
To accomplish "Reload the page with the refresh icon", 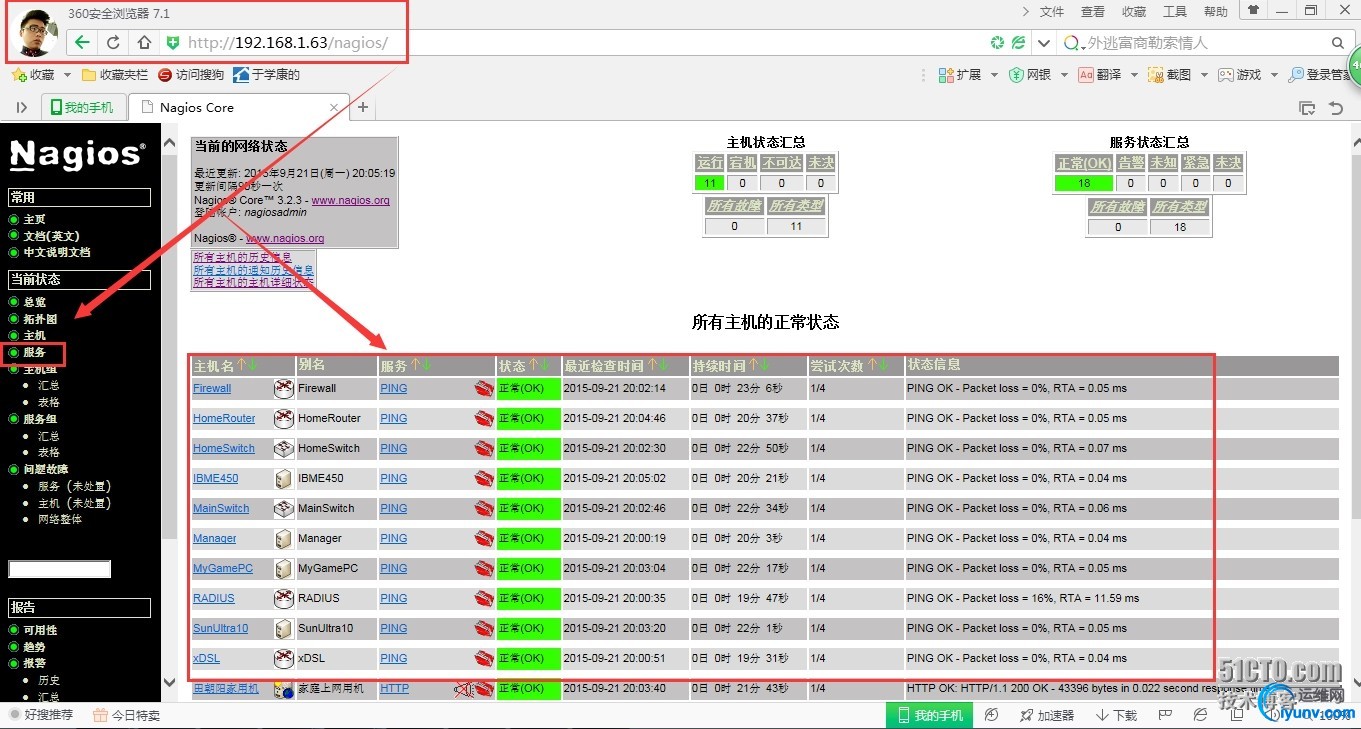I will [x=113, y=43].
